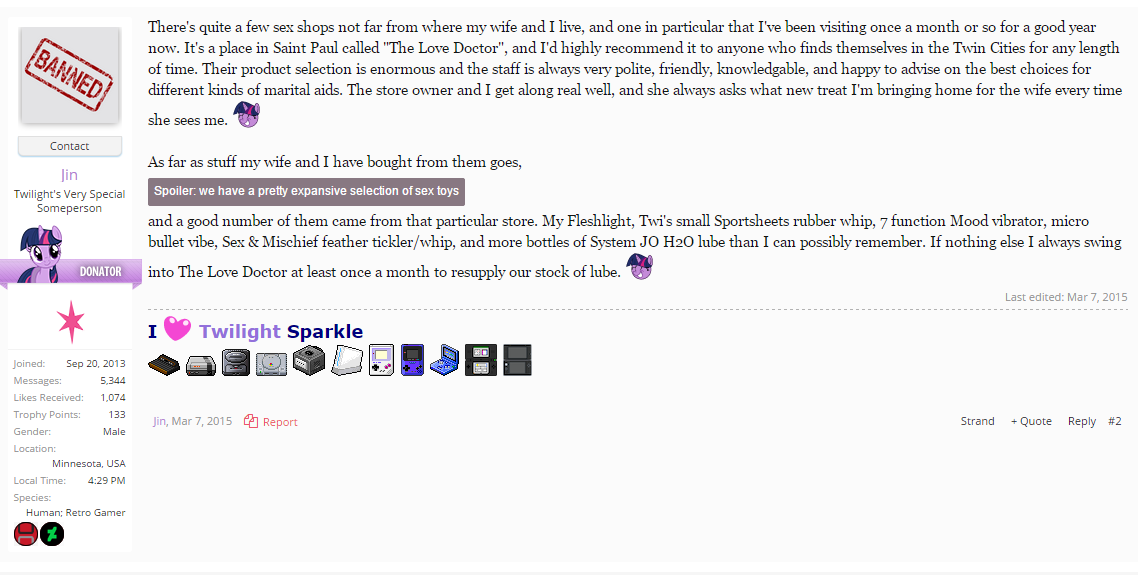Reply to Jin's post
1141x575 pixels.
pyautogui.click(x=1081, y=421)
